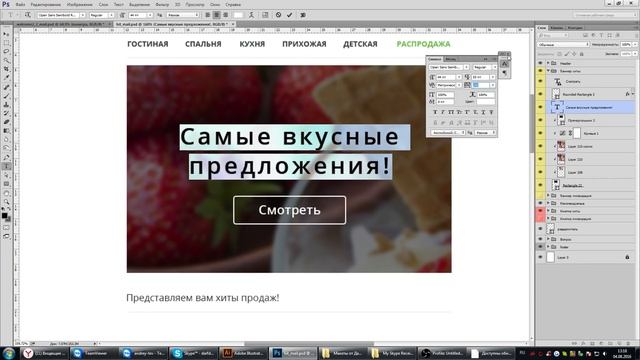The height and width of the screenshot is (360, 640).
Task: Open Skype from the taskbar
Action: (x=193, y=353)
